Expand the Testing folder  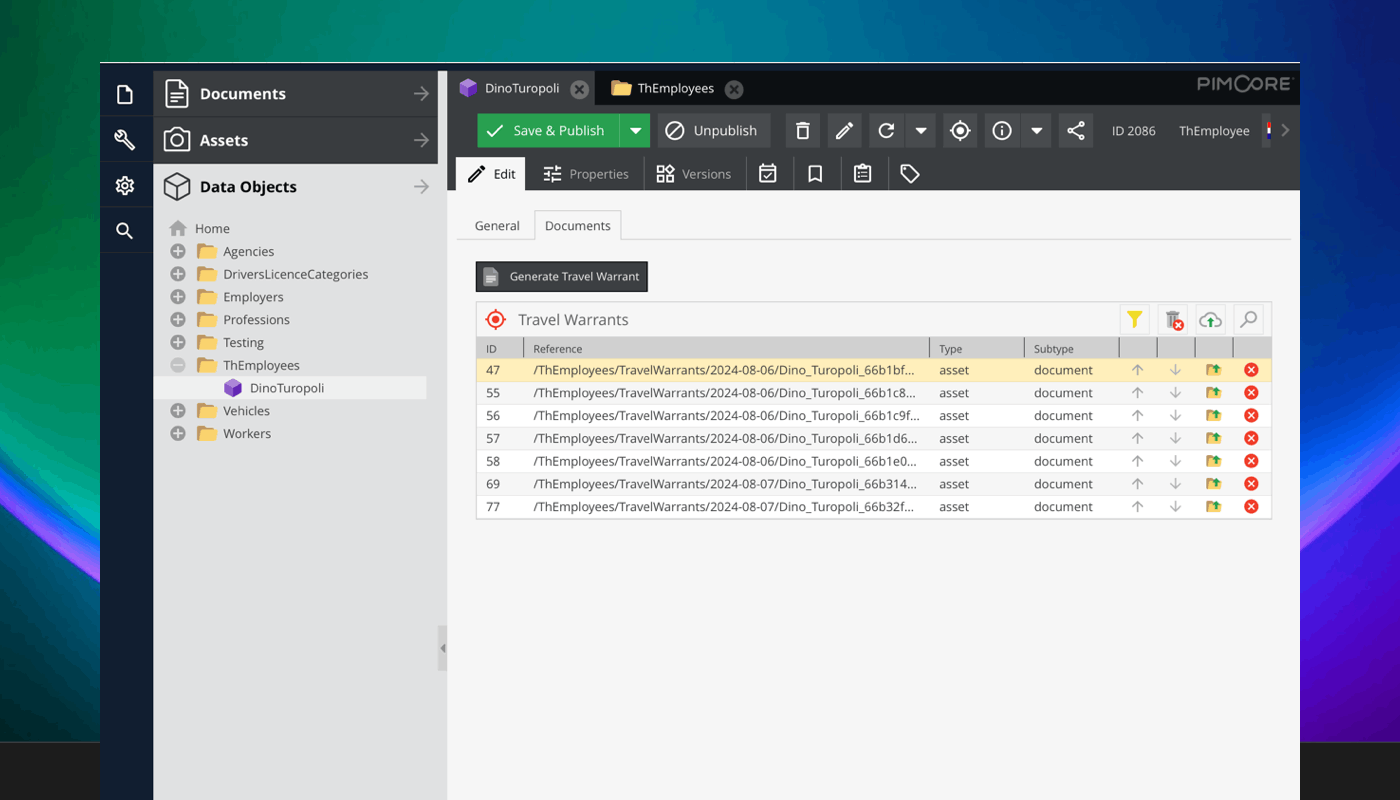[178, 342]
